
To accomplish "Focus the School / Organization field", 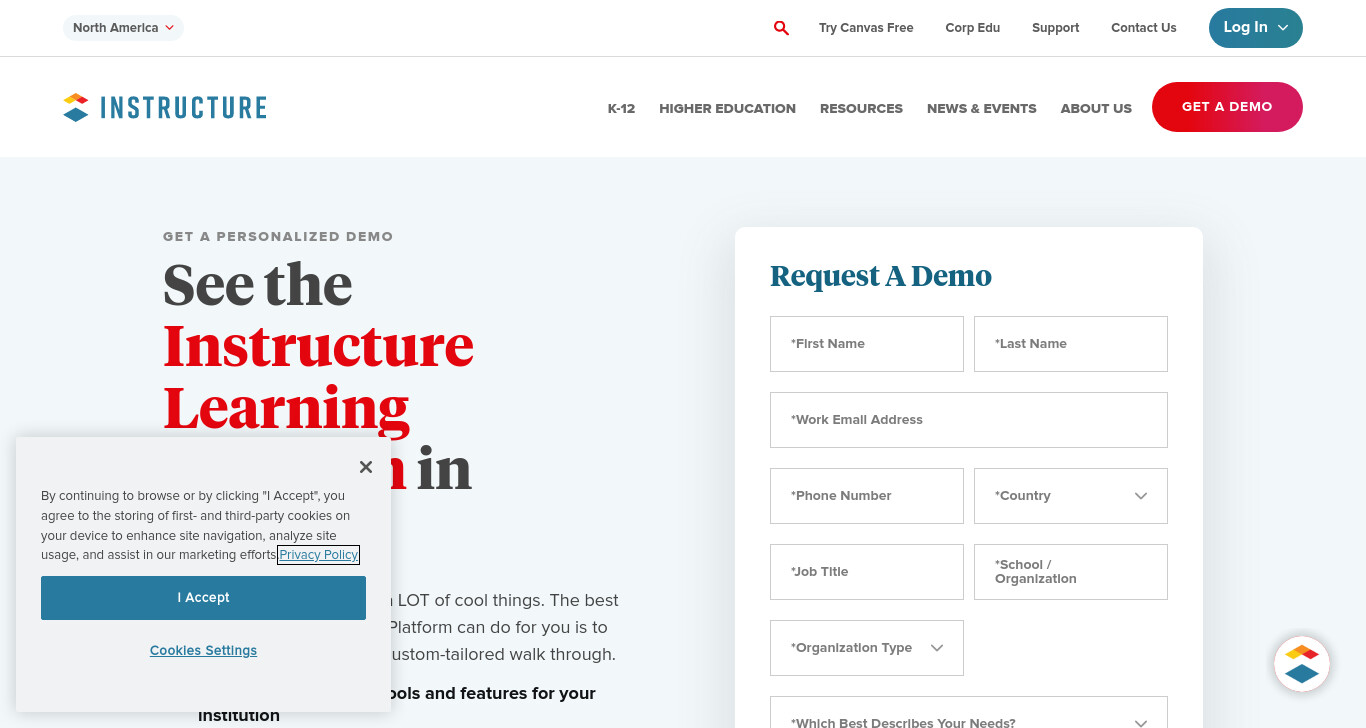I will pyautogui.click(x=1071, y=572).
